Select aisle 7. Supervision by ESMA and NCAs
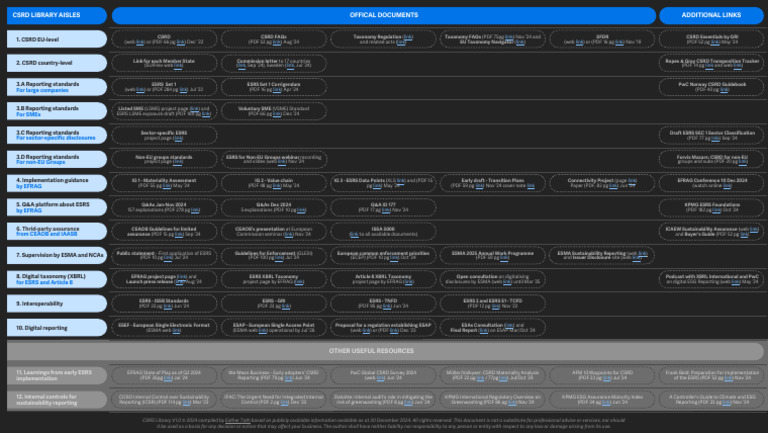Screen dimensions: 768x433 coord(57,255)
